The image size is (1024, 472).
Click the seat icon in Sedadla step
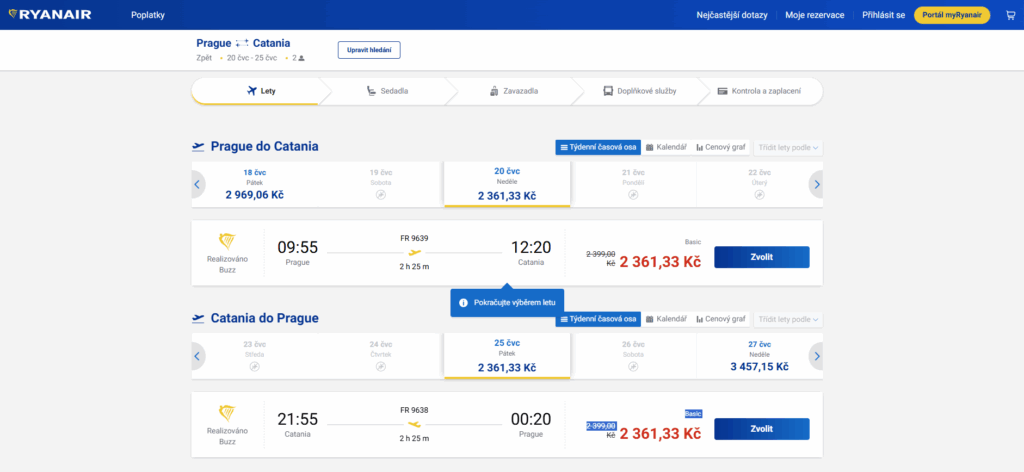[x=372, y=91]
